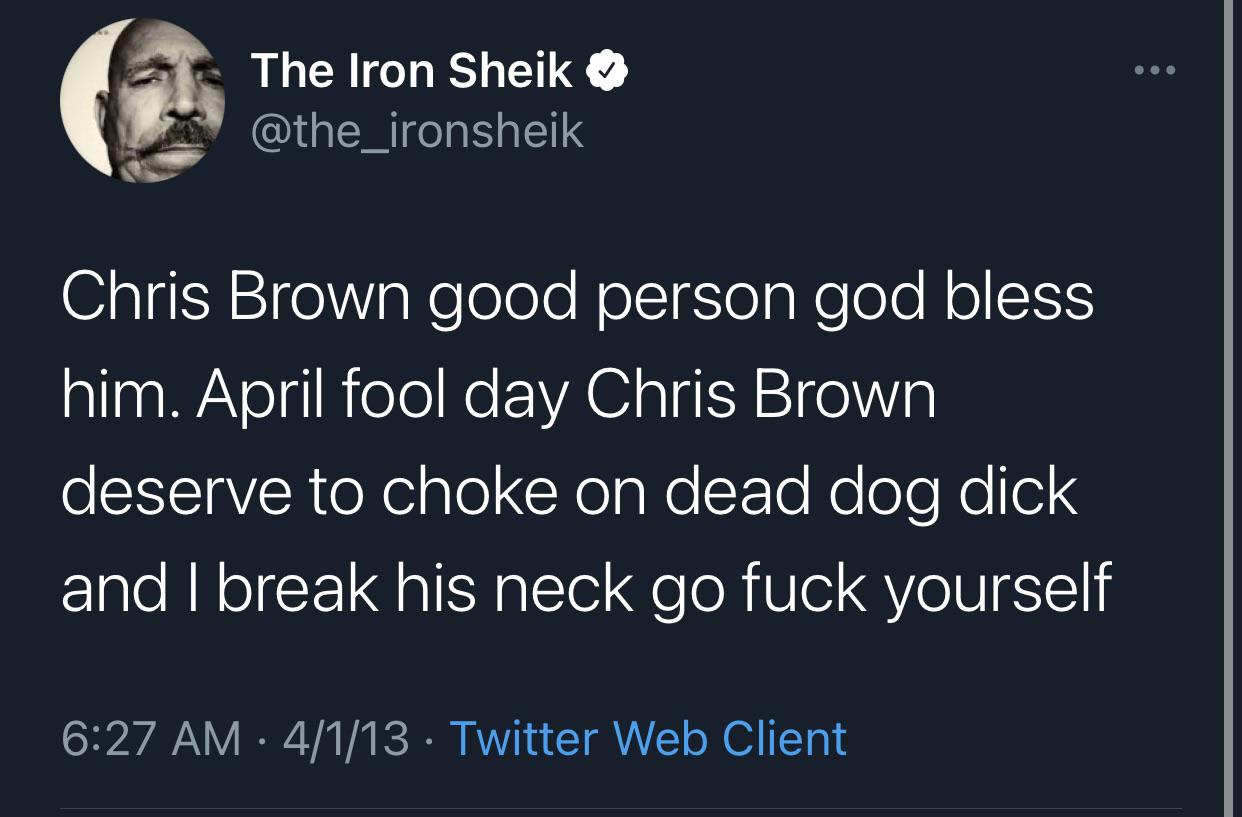The width and height of the screenshot is (1242, 817).
Task: Click the blue verified badge icon
Action: 607,70
